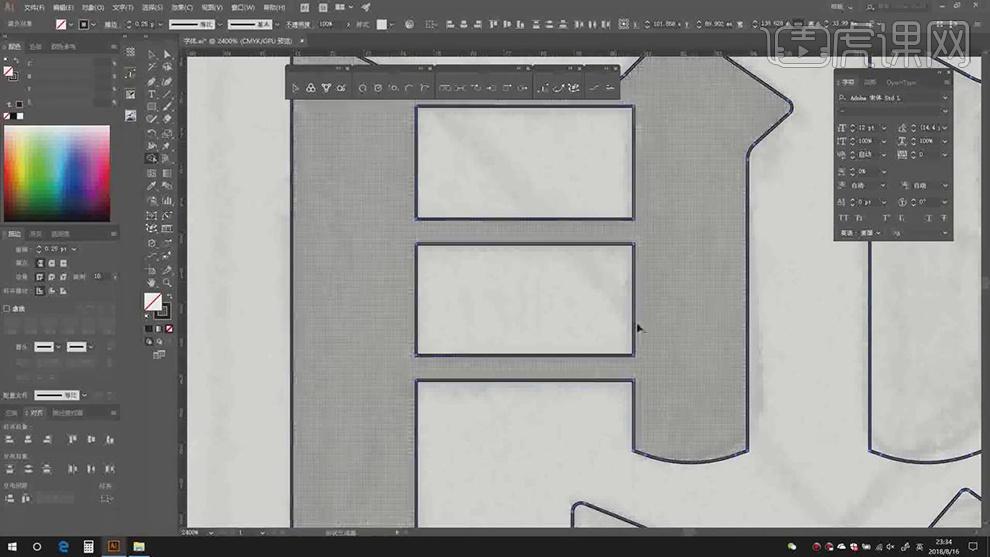
Task: Click the toolbar Fill swatch box
Action: point(152,301)
